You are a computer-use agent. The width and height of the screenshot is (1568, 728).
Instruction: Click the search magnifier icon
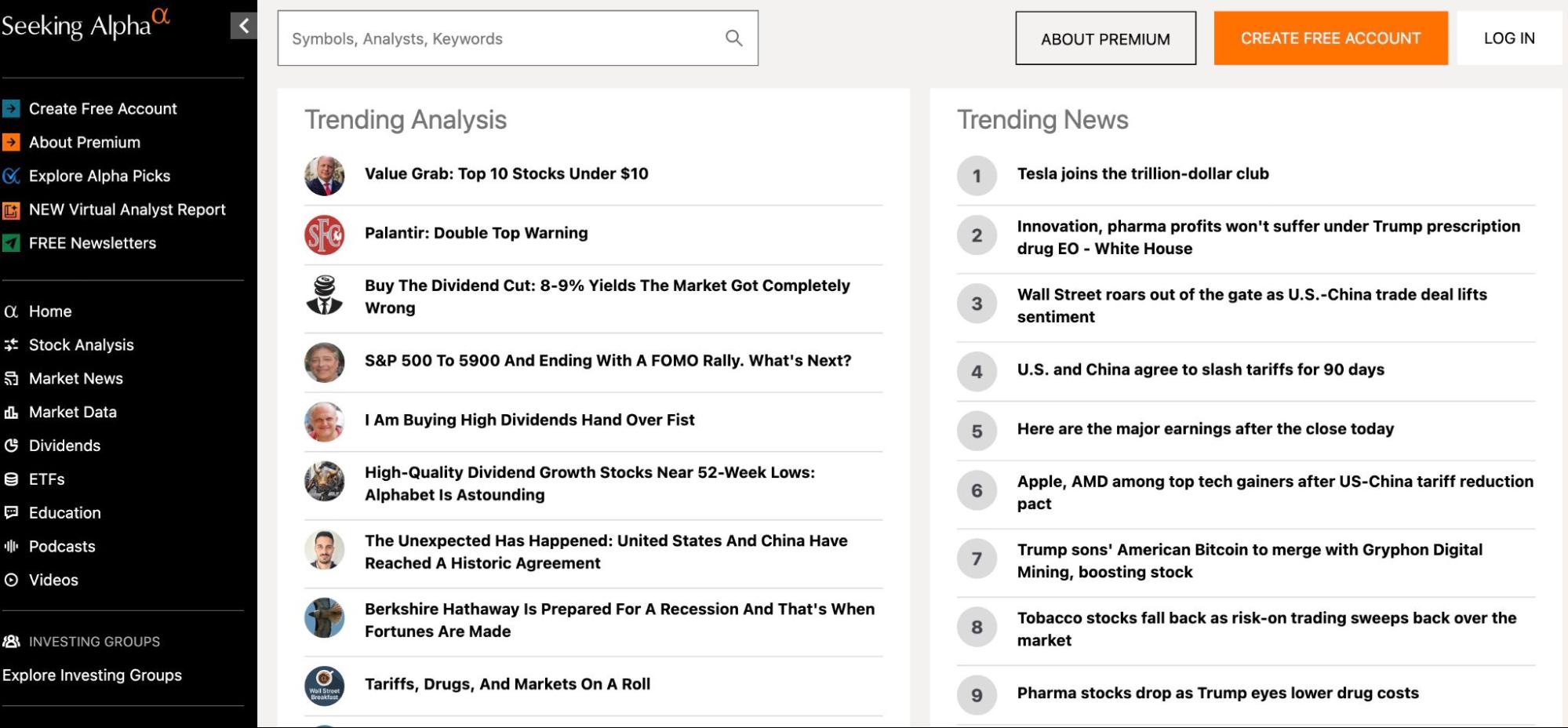tap(733, 38)
